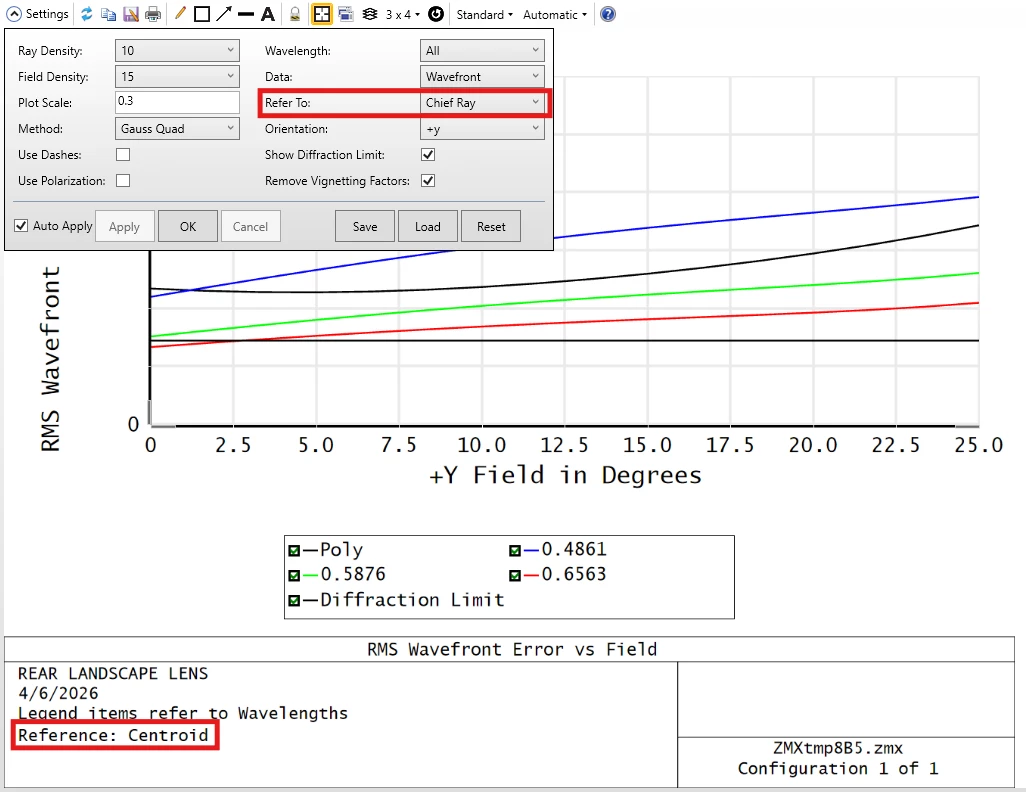This screenshot has width=1026, height=792.
Task: Click the Settings label in toolbar
Action: (47, 14)
